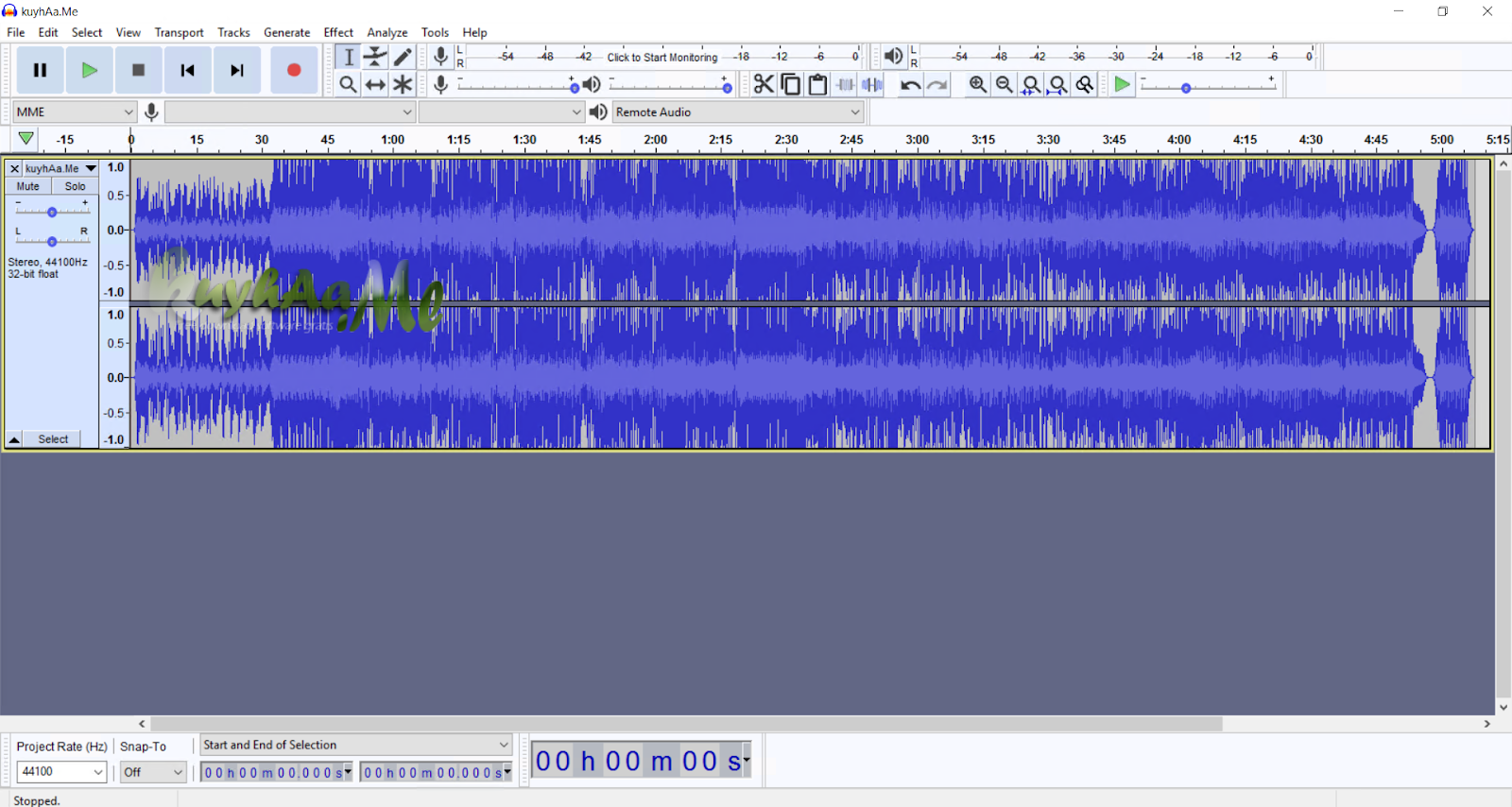Image resolution: width=1512 pixels, height=807 pixels.
Task: Click the Redo arrow icon
Action: 937,84
